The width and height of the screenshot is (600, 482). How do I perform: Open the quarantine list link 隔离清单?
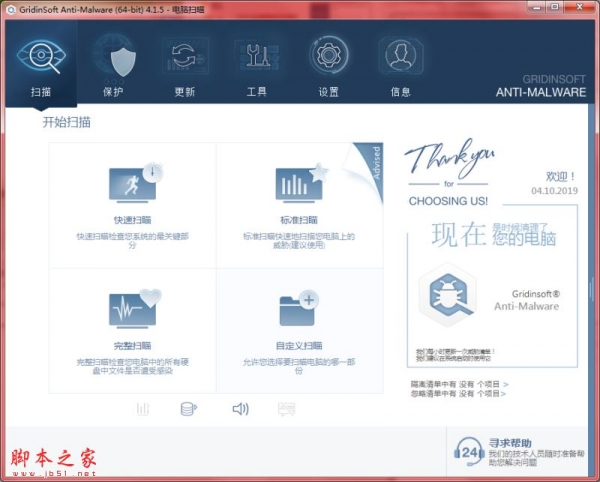pos(460,384)
